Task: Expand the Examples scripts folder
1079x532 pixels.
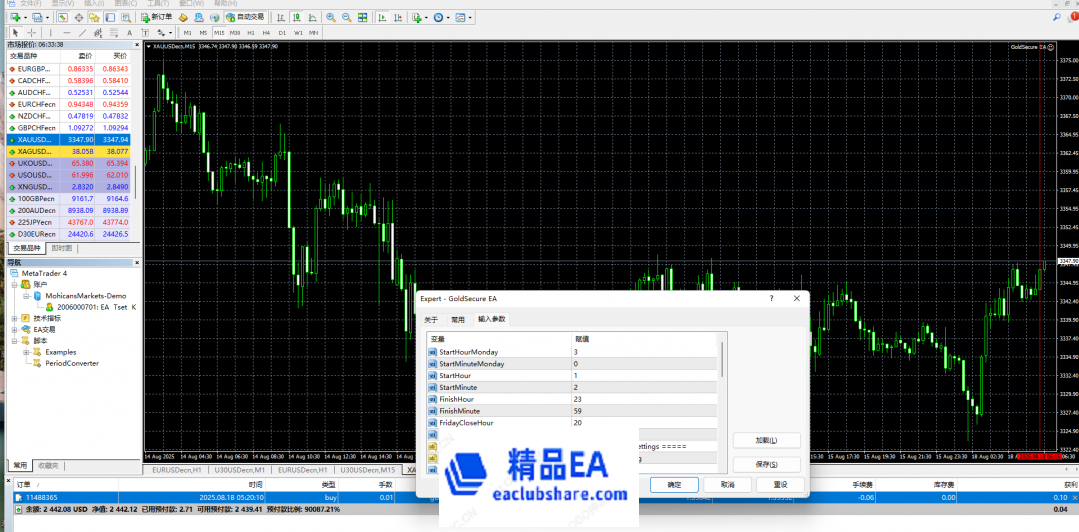Action: click(28, 352)
